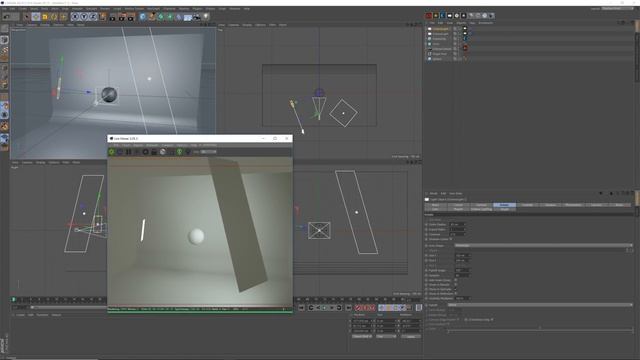Screen dimensions: 640x360
Task: Open the Objects menu in Live Viewer
Action: click(138, 145)
